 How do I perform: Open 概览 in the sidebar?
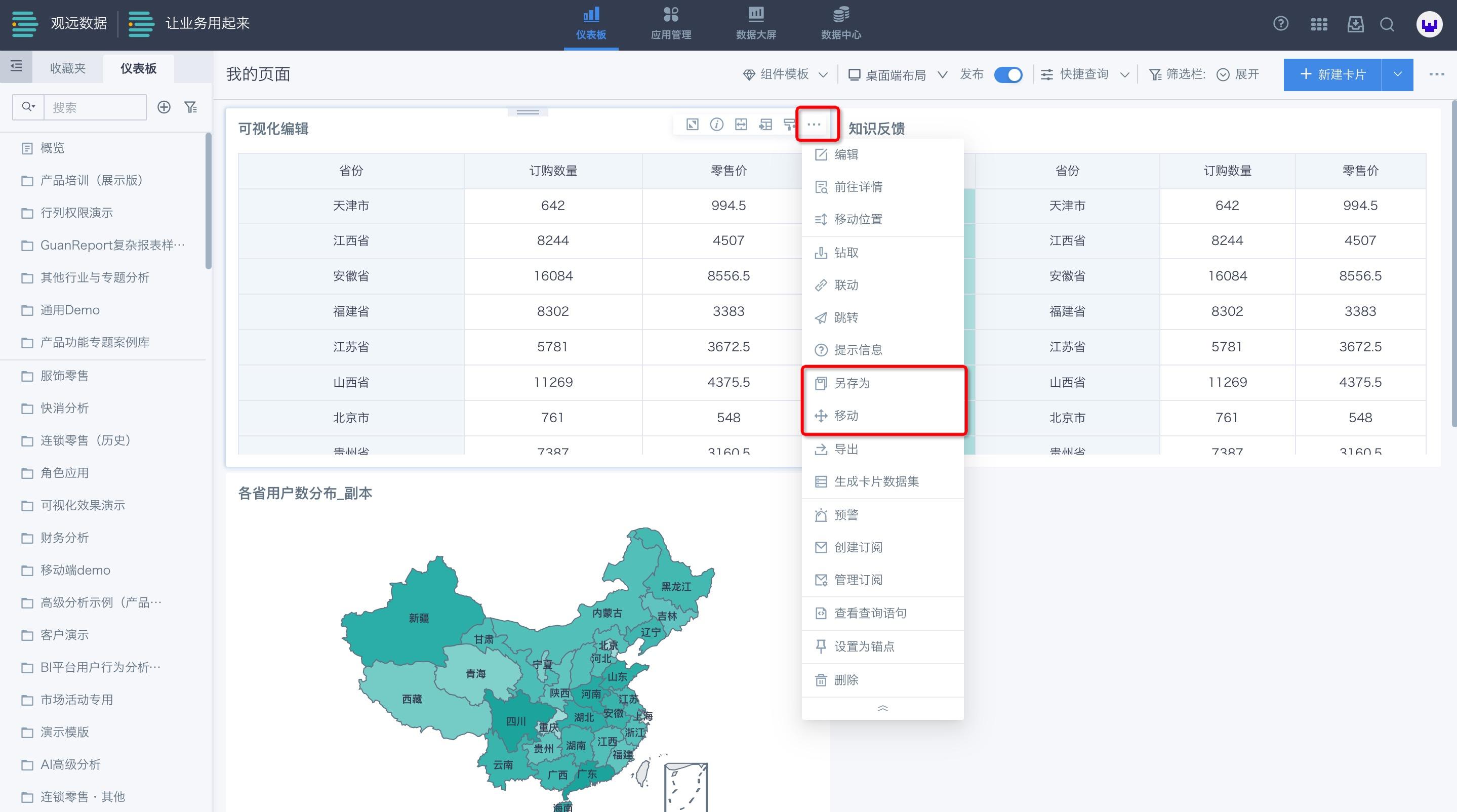[102, 148]
